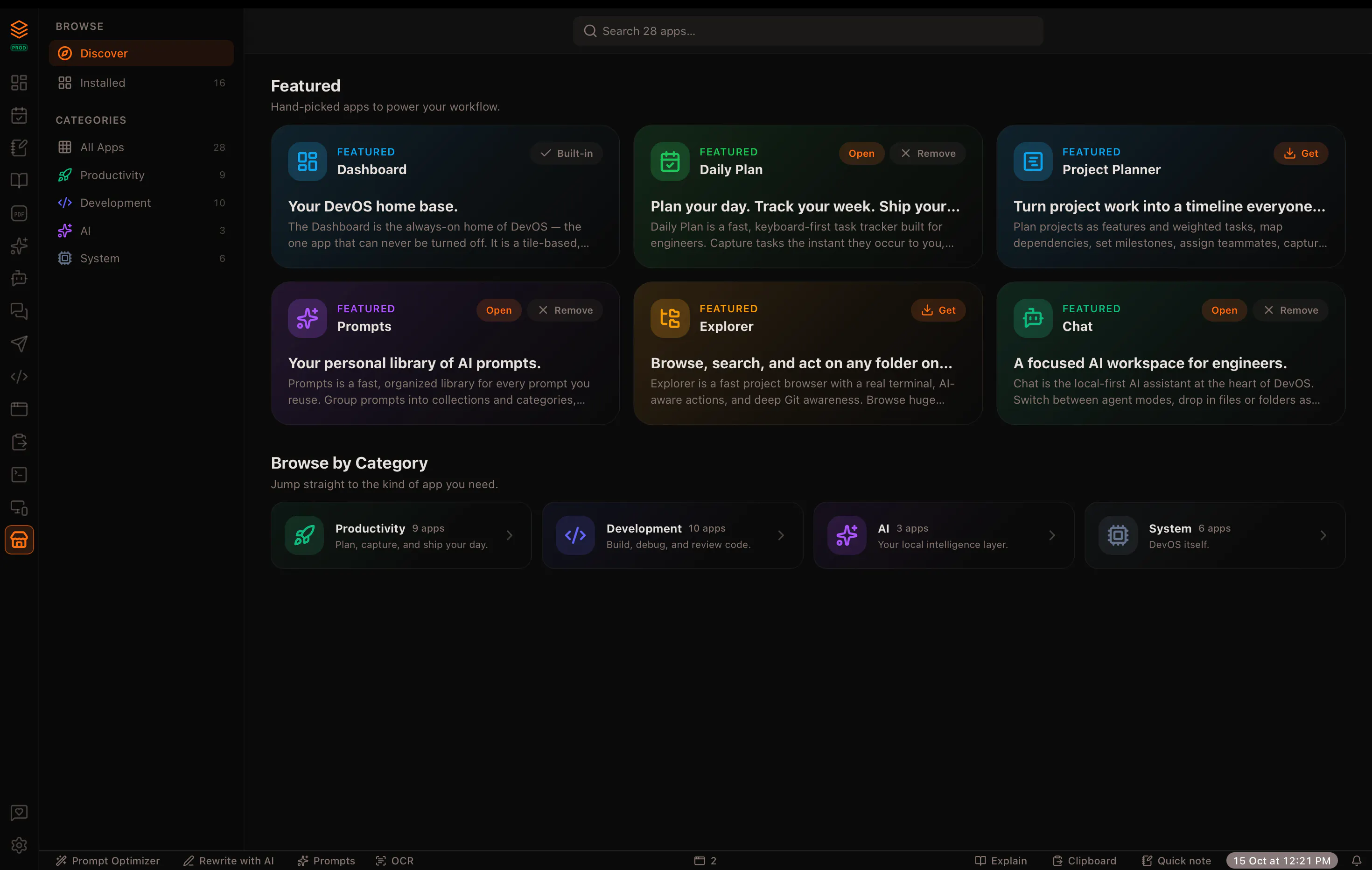This screenshot has width=1372, height=870.
Task: Select Discover in the Browse sidebar
Action: pos(141,53)
